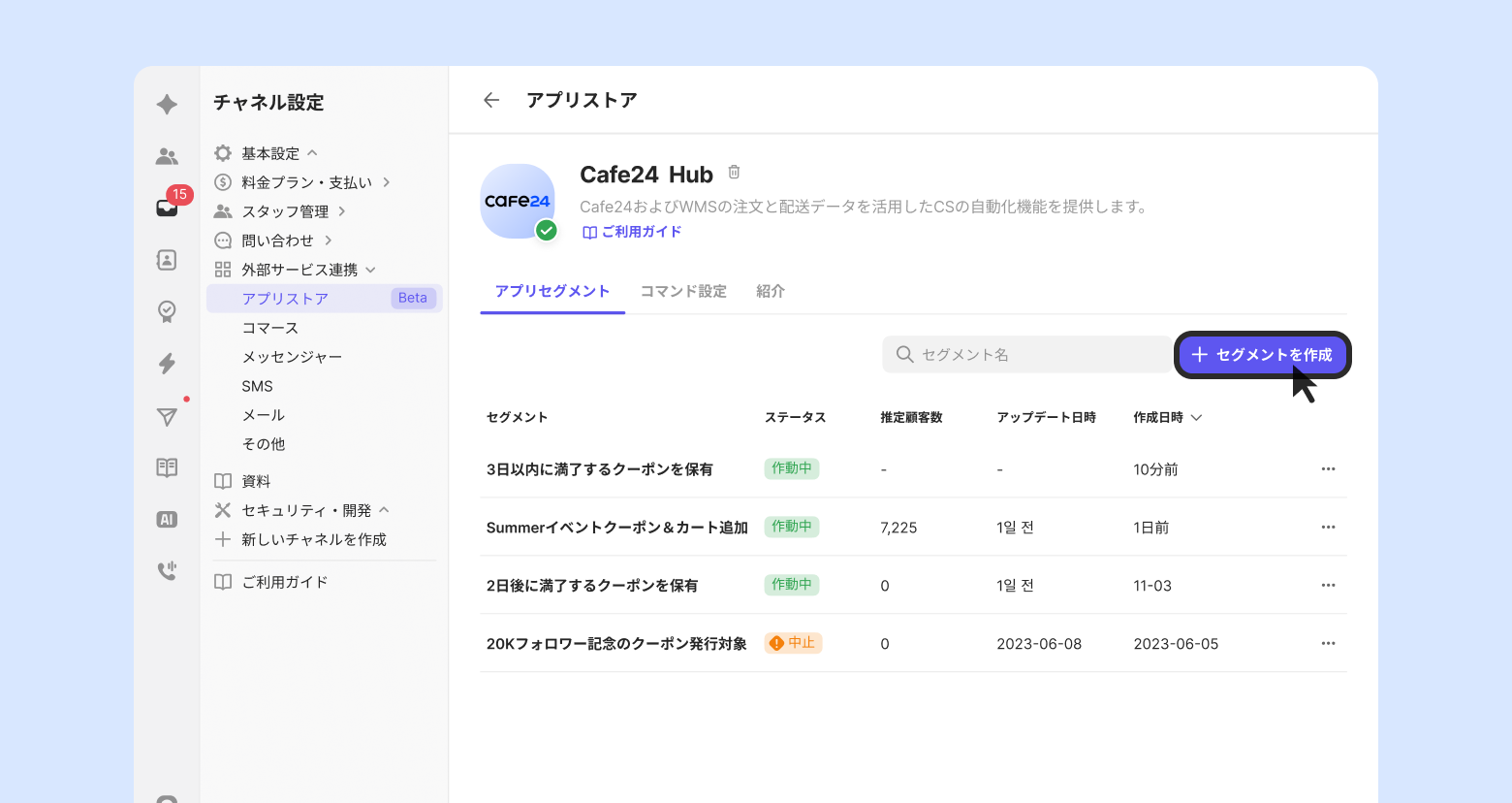The width and height of the screenshot is (1512, 803).
Task: Click the セグメント名 search field
Action: coord(1027,355)
